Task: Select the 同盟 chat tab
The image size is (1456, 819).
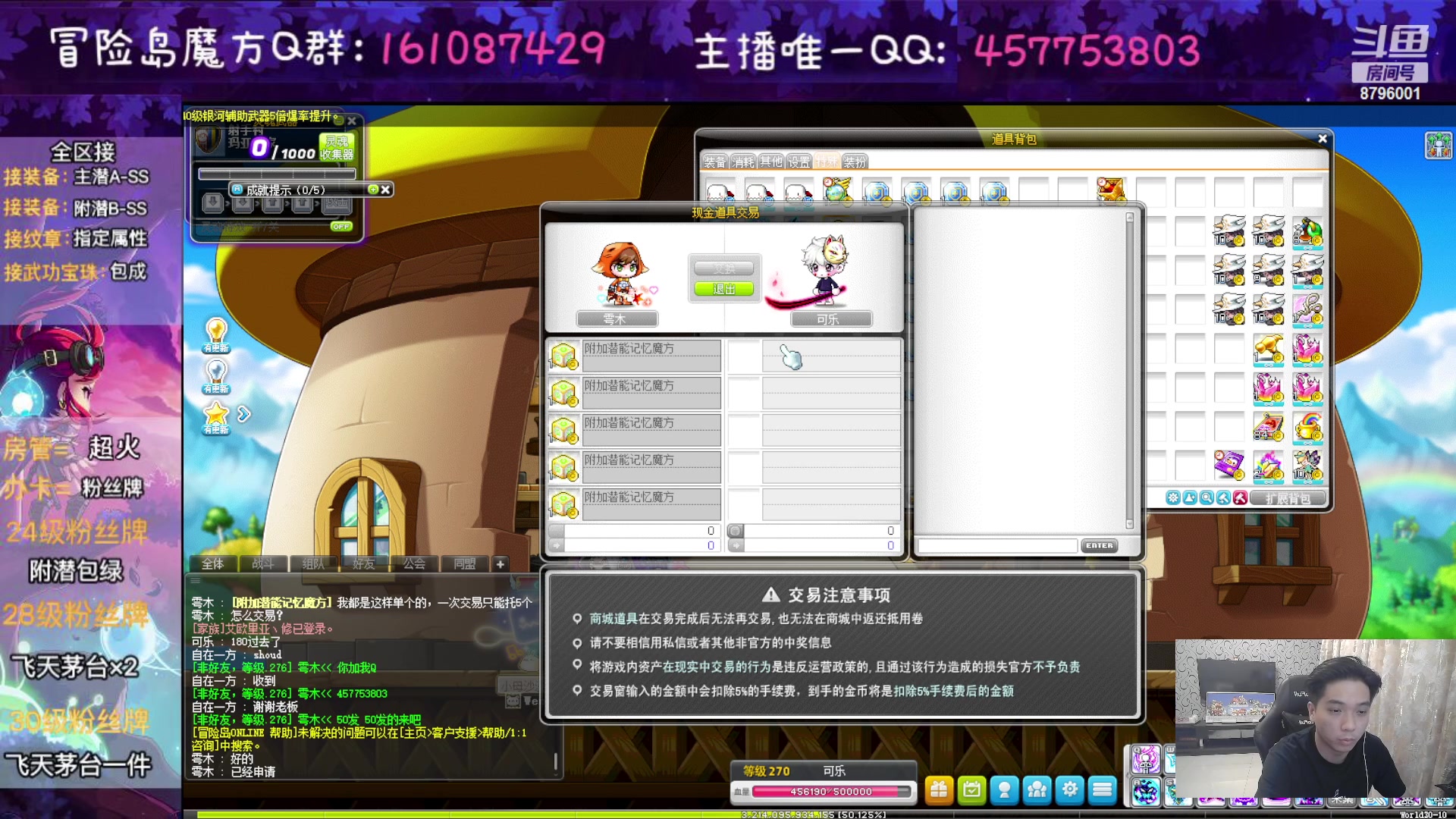Action: coord(465,563)
